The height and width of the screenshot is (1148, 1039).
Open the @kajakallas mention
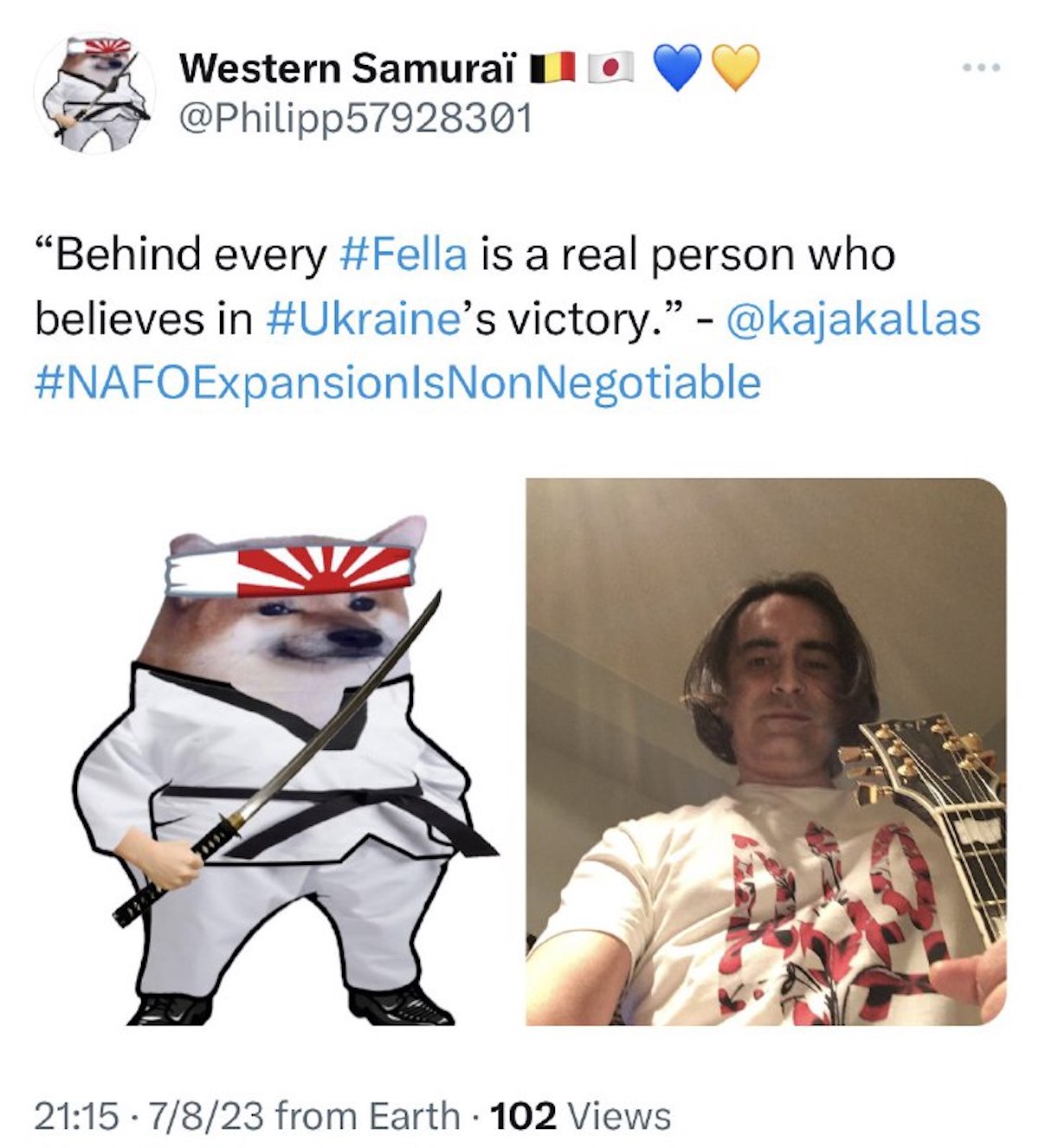pos(854,320)
